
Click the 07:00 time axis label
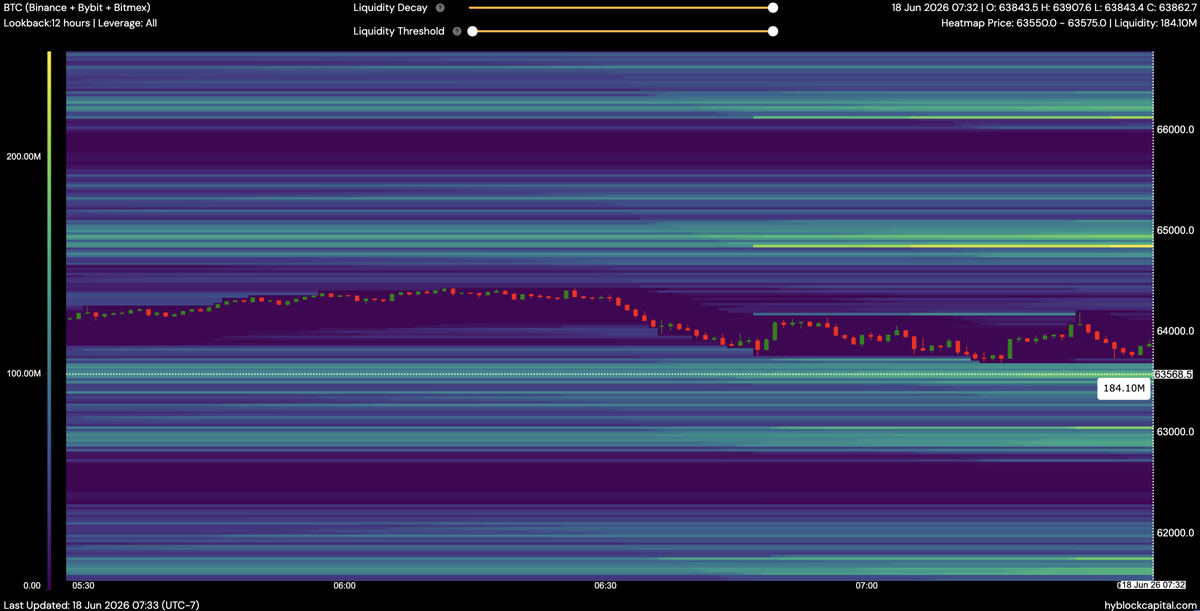click(867, 585)
